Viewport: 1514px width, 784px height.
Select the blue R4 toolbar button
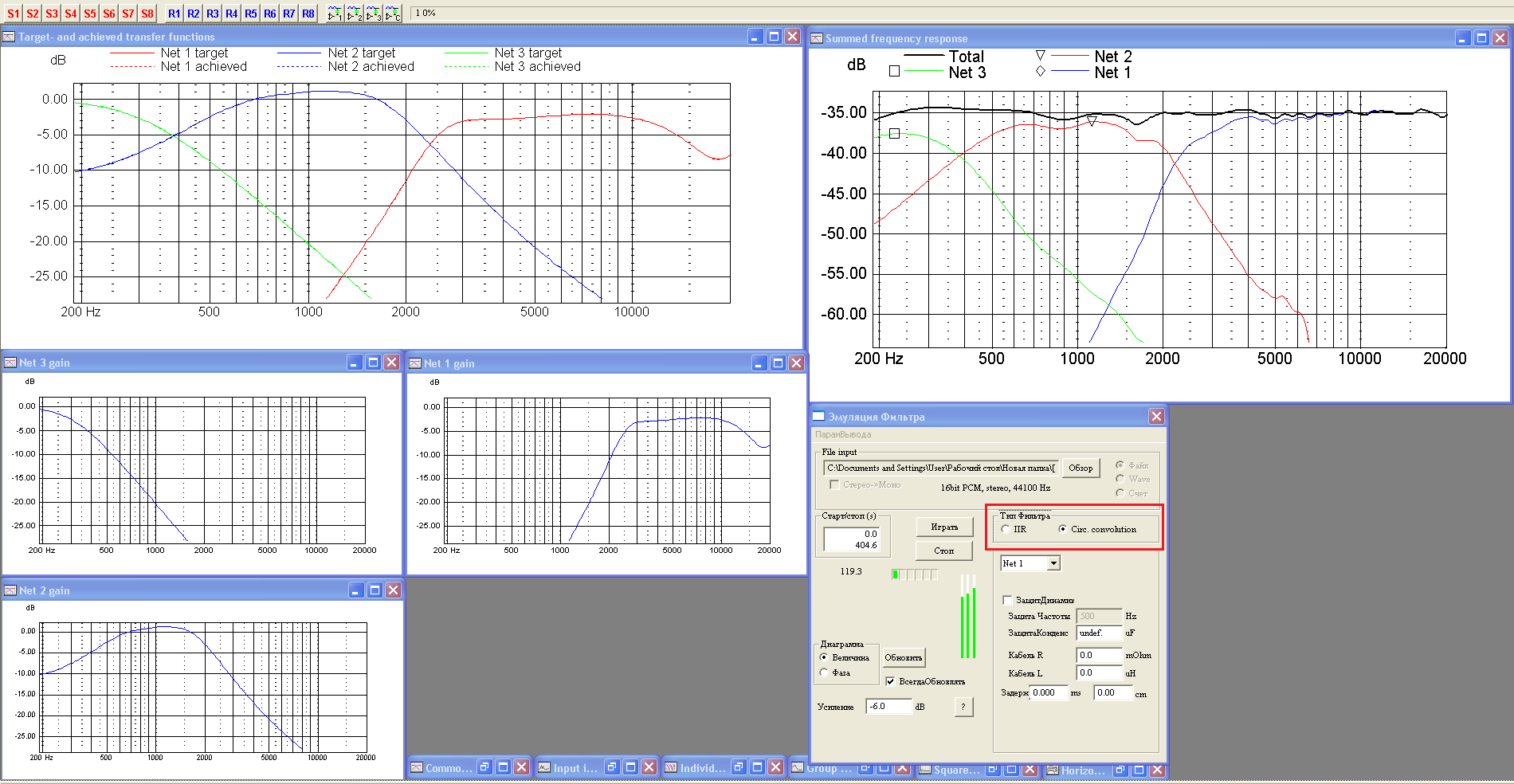pos(232,14)
